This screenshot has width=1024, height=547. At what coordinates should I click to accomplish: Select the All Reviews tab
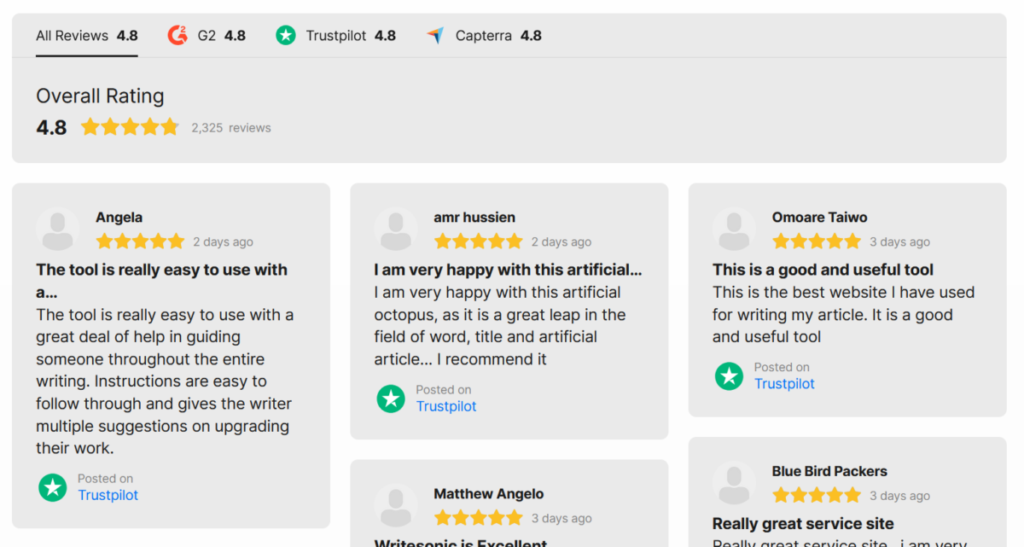tap(86, 35)
